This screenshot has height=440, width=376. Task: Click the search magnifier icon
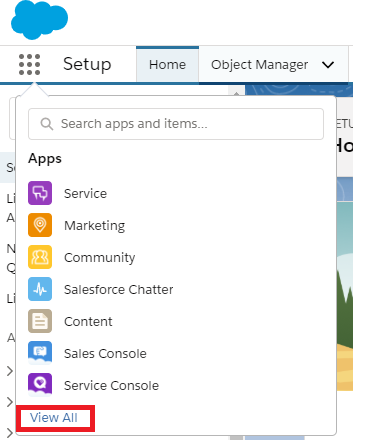coord(47,124)
